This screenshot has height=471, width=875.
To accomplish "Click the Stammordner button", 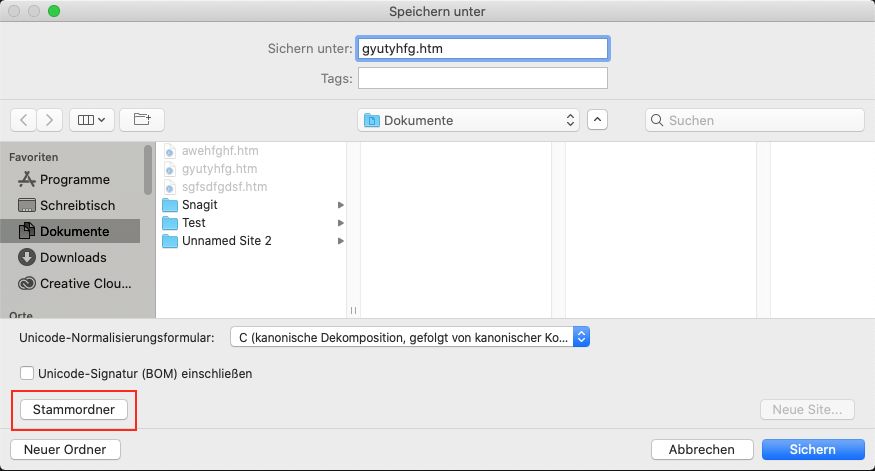I will (x=74, y=409).
